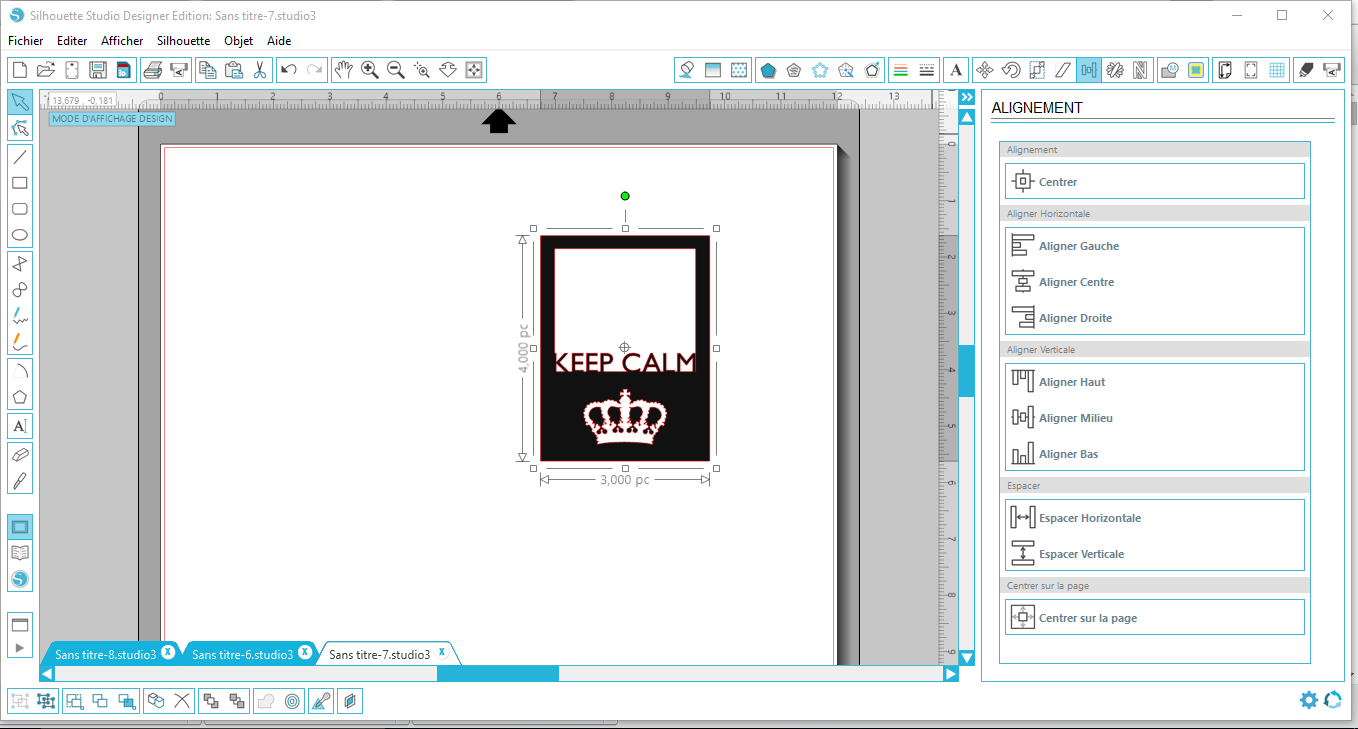The image size is (1358, 729).
Task: Print the design using the printer icon
Action: [x=152, y=70]
